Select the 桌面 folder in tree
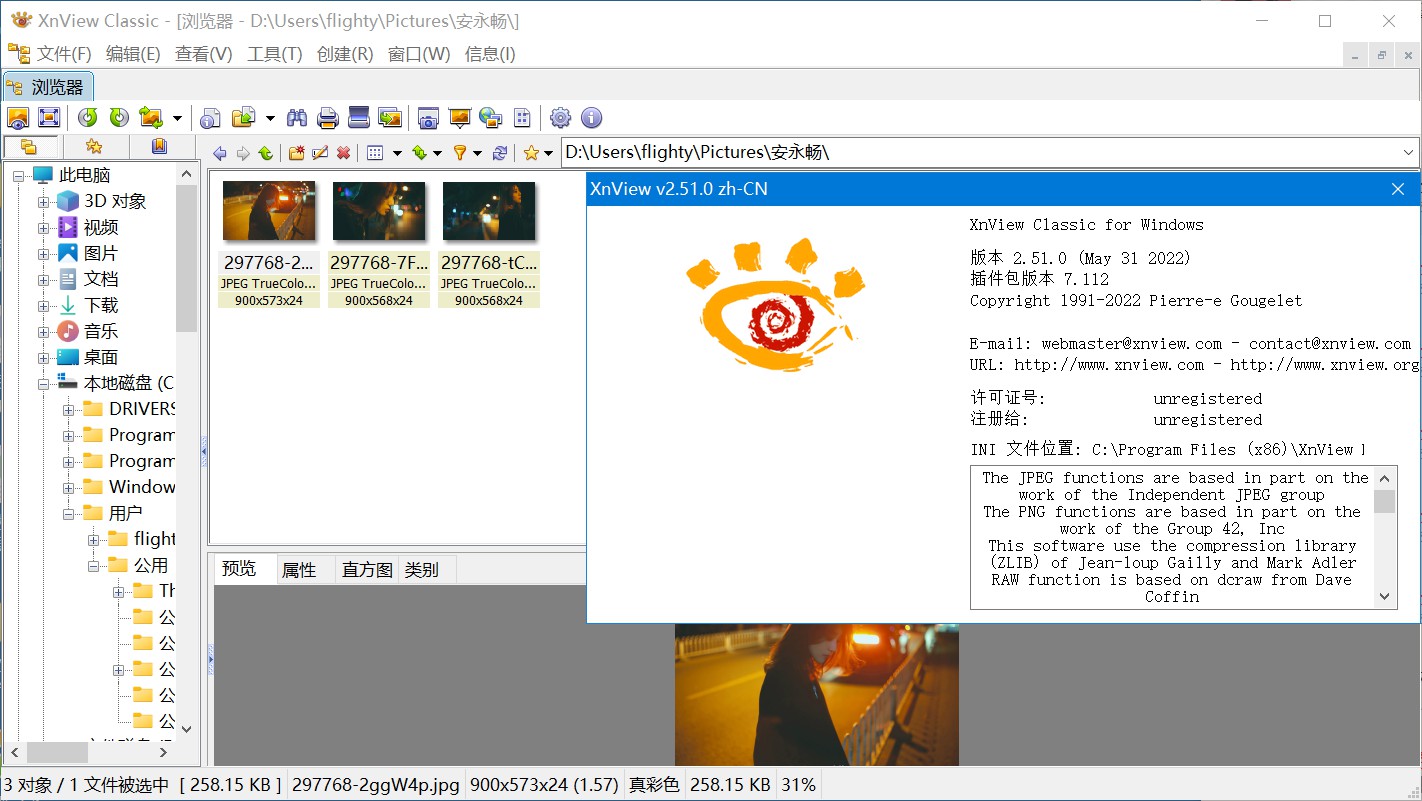 click(x=101, y=357)
